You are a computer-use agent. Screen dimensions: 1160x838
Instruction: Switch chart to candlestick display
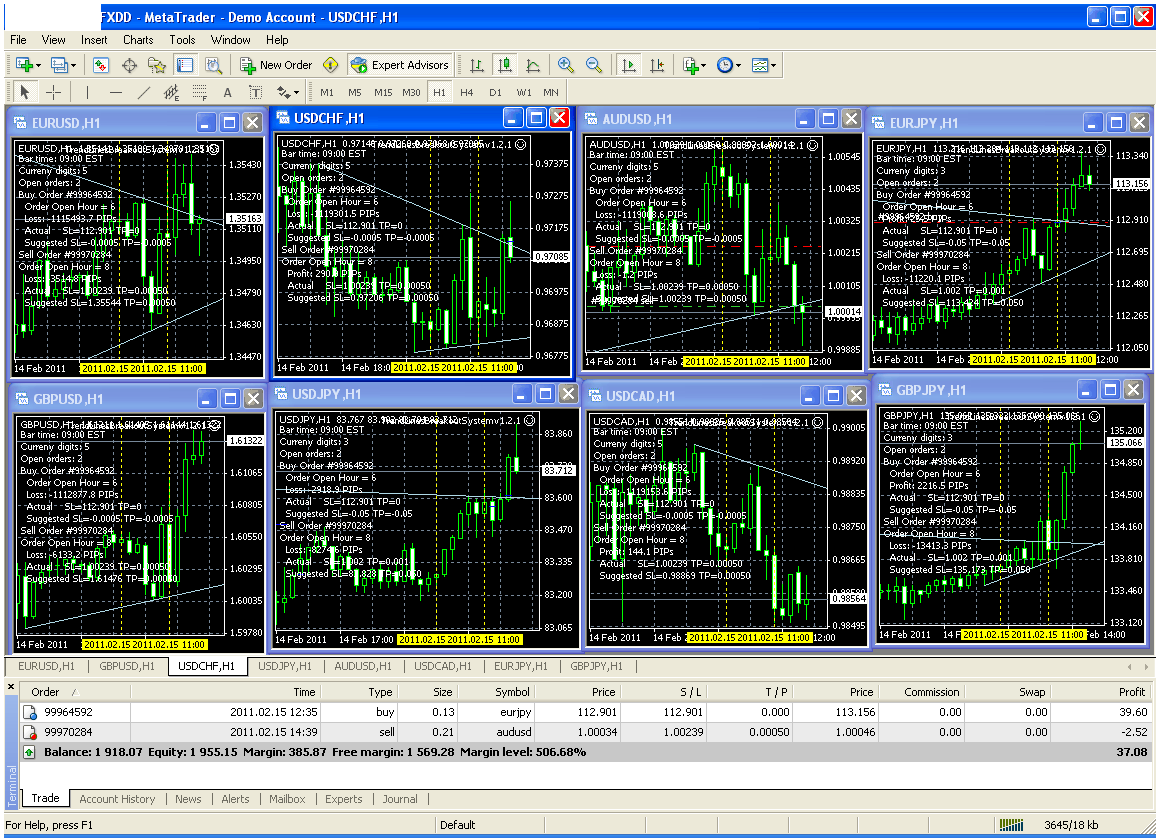[505, 65]
